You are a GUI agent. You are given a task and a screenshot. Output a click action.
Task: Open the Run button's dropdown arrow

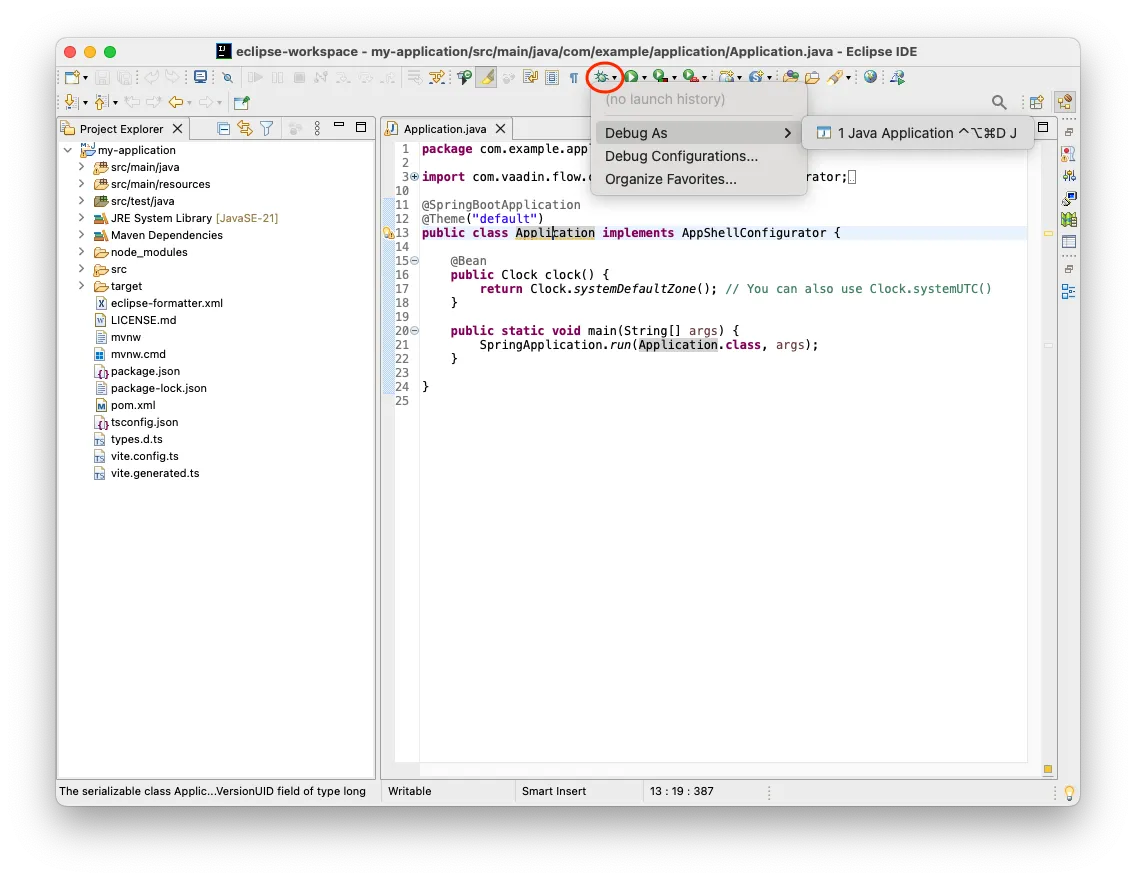(644, 77)
